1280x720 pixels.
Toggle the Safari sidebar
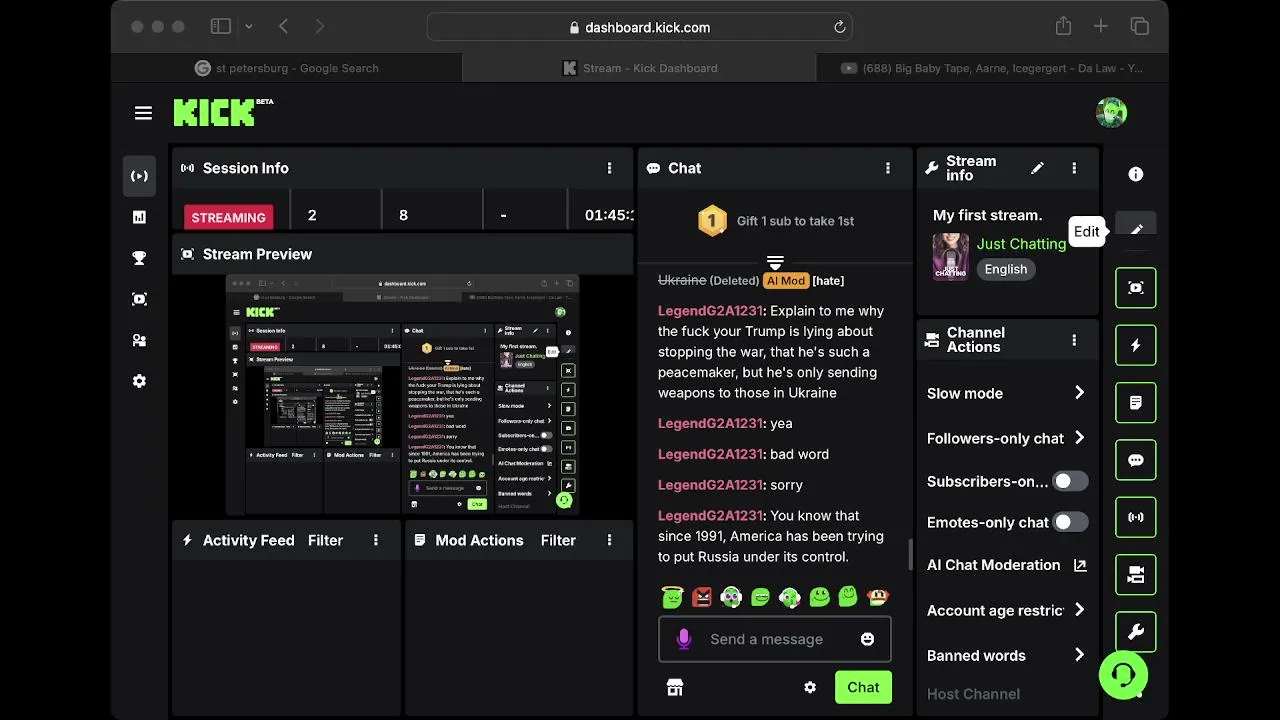221,27
